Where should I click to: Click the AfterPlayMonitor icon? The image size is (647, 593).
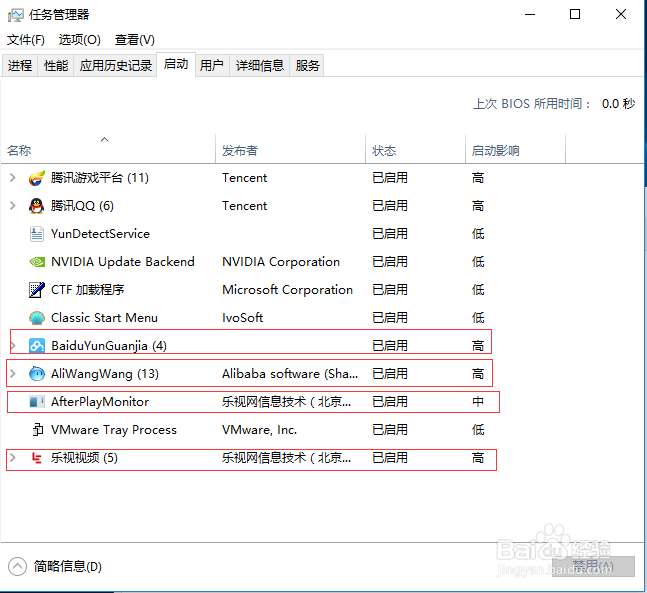tap(37, 402)
